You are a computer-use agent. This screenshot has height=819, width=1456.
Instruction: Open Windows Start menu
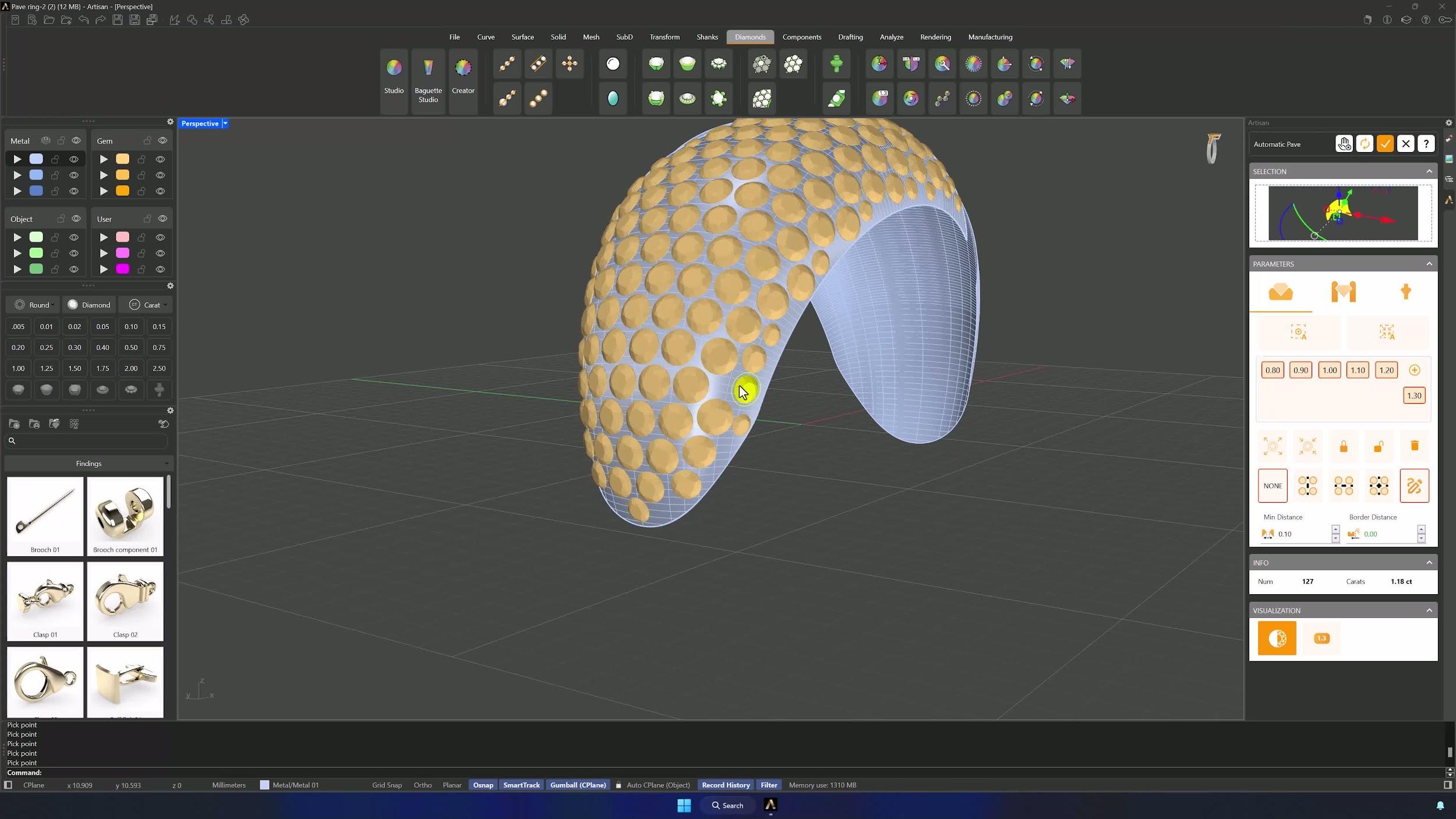[684, 805]
